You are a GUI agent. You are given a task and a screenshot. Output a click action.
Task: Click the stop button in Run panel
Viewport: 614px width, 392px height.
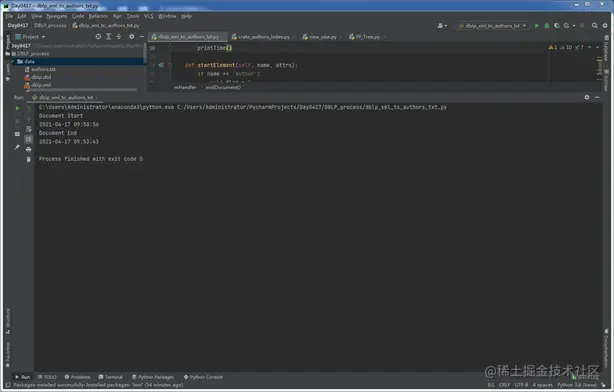pos(17,121)
